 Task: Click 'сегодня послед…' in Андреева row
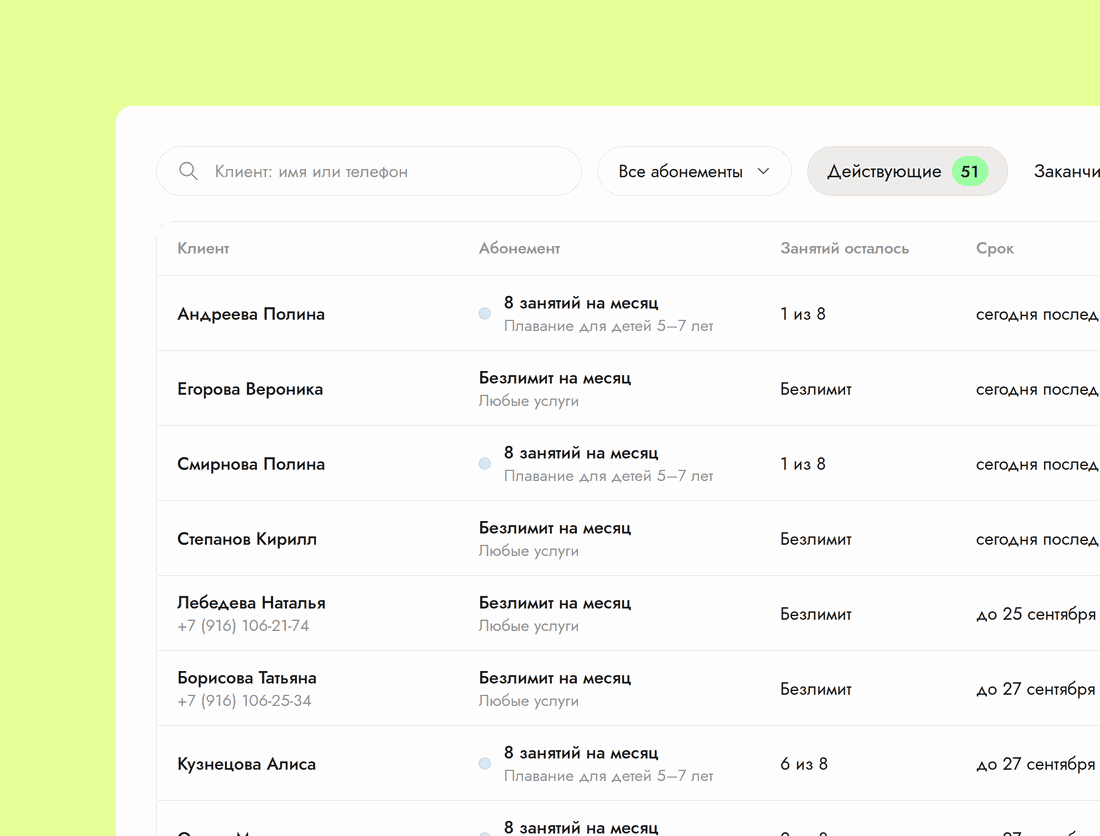click(1038, 314)
